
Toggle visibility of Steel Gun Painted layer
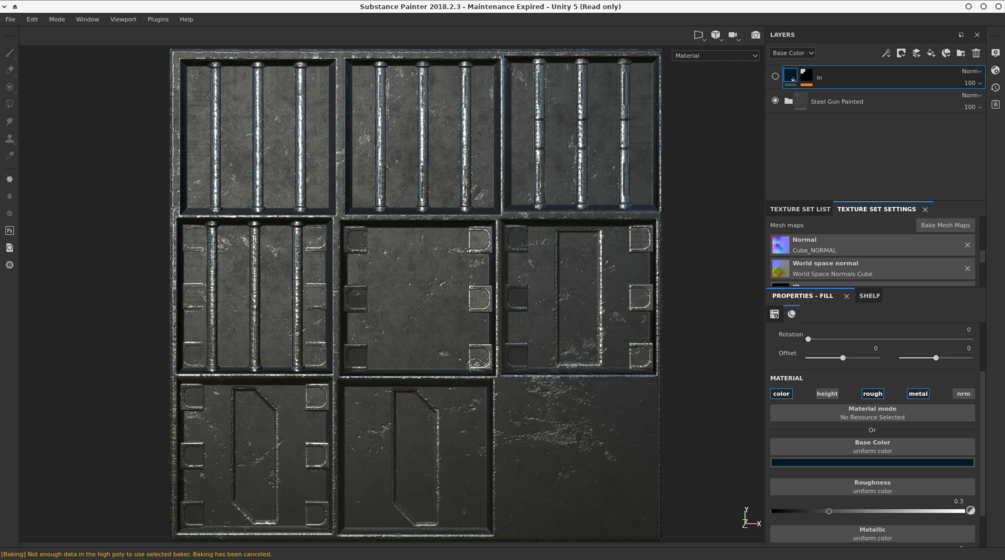pos(775,101)
